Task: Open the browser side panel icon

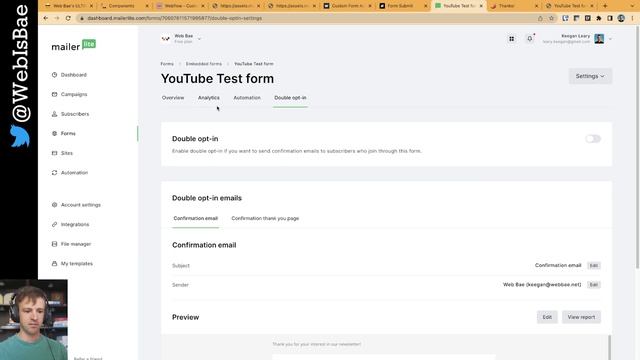Action: click(x=610, y=18)
